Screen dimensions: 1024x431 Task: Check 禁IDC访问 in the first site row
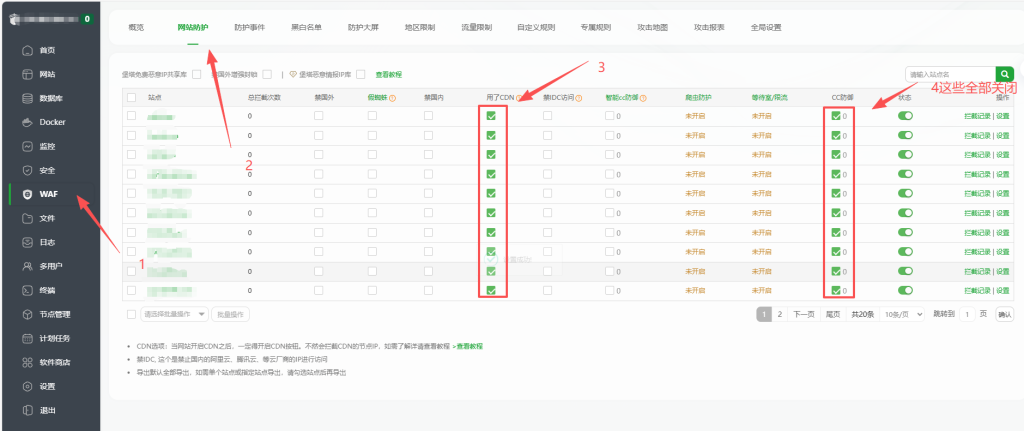tap(547, 116)
